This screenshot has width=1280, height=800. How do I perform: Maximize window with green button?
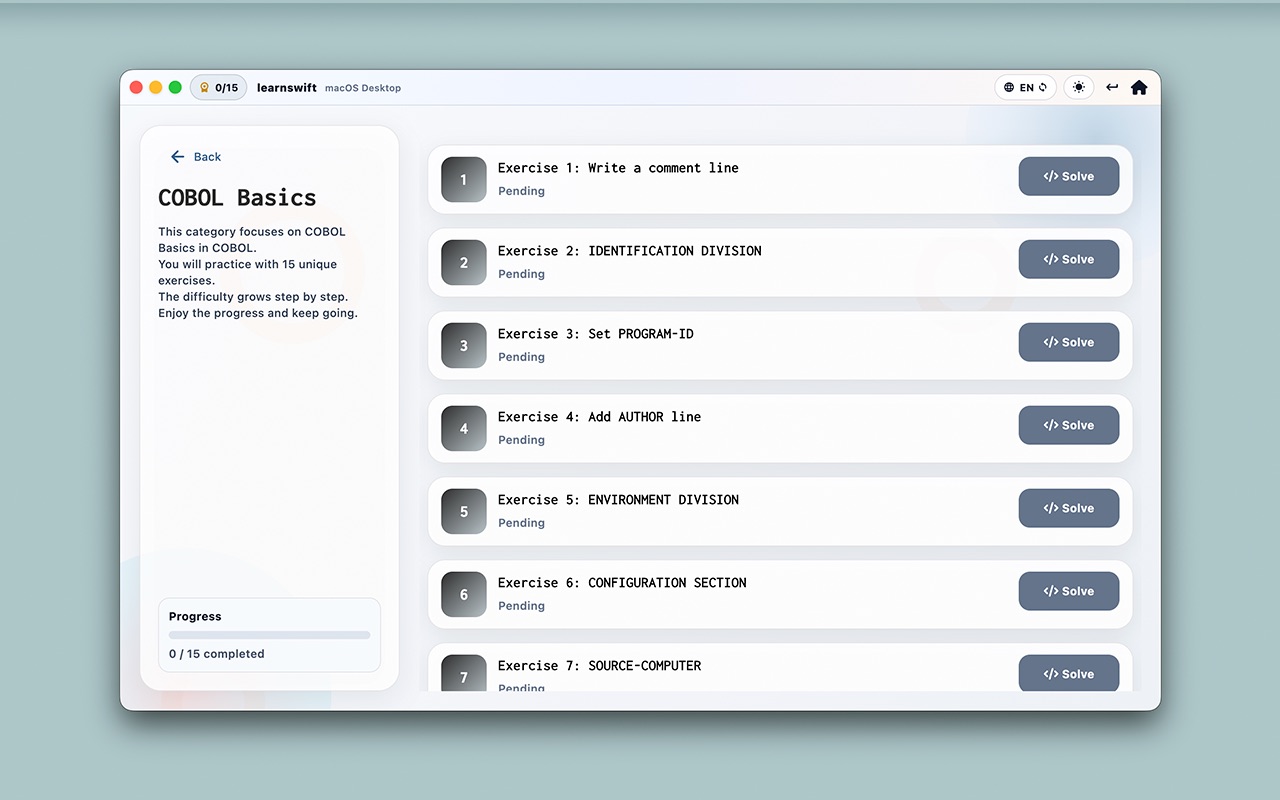[175, 87]
